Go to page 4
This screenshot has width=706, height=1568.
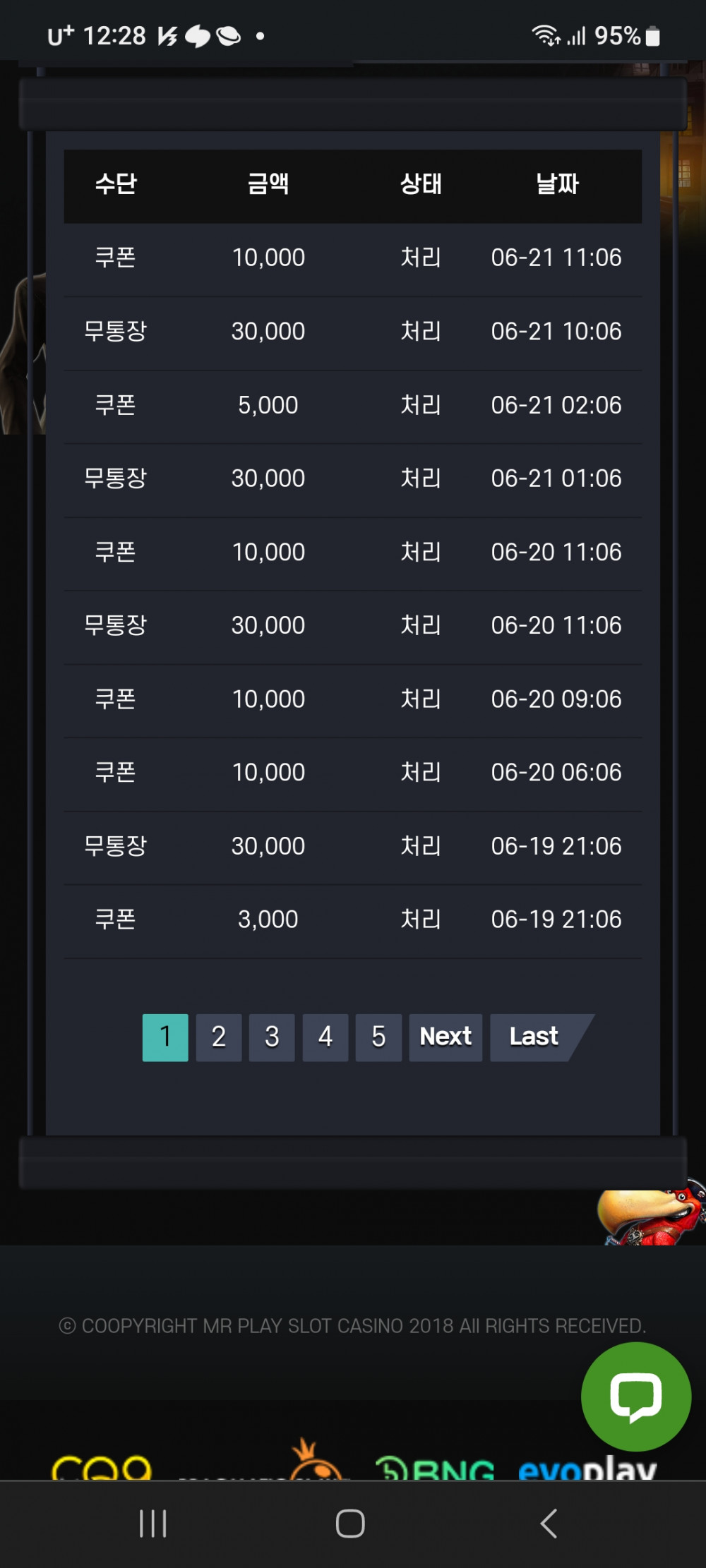click(325, 1037)
